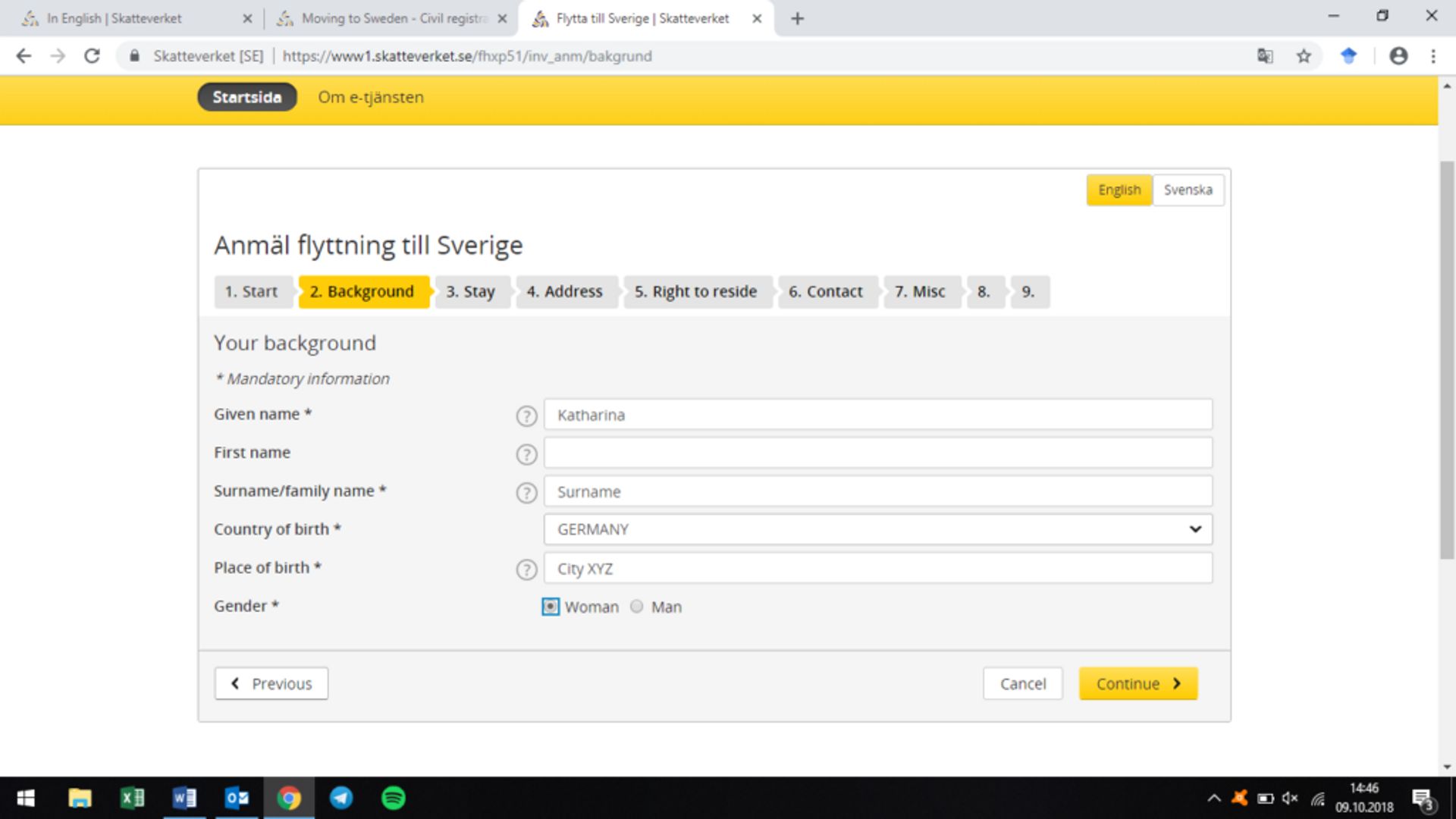Switch to the Address tab
This screenshot has width=1456, height=819.
[564, 291]
